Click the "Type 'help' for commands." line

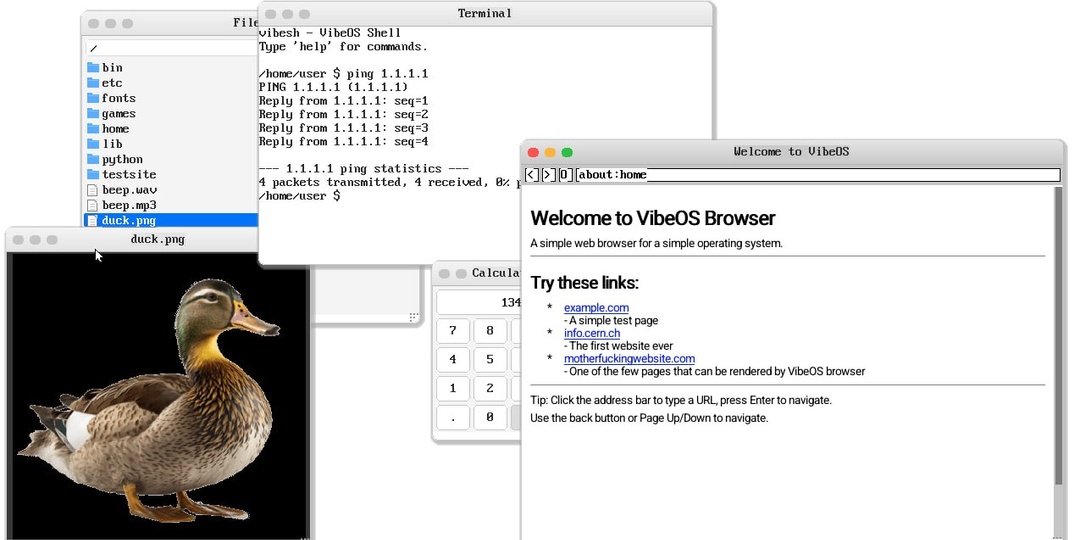pyautogui.click(x=343, y=47)
